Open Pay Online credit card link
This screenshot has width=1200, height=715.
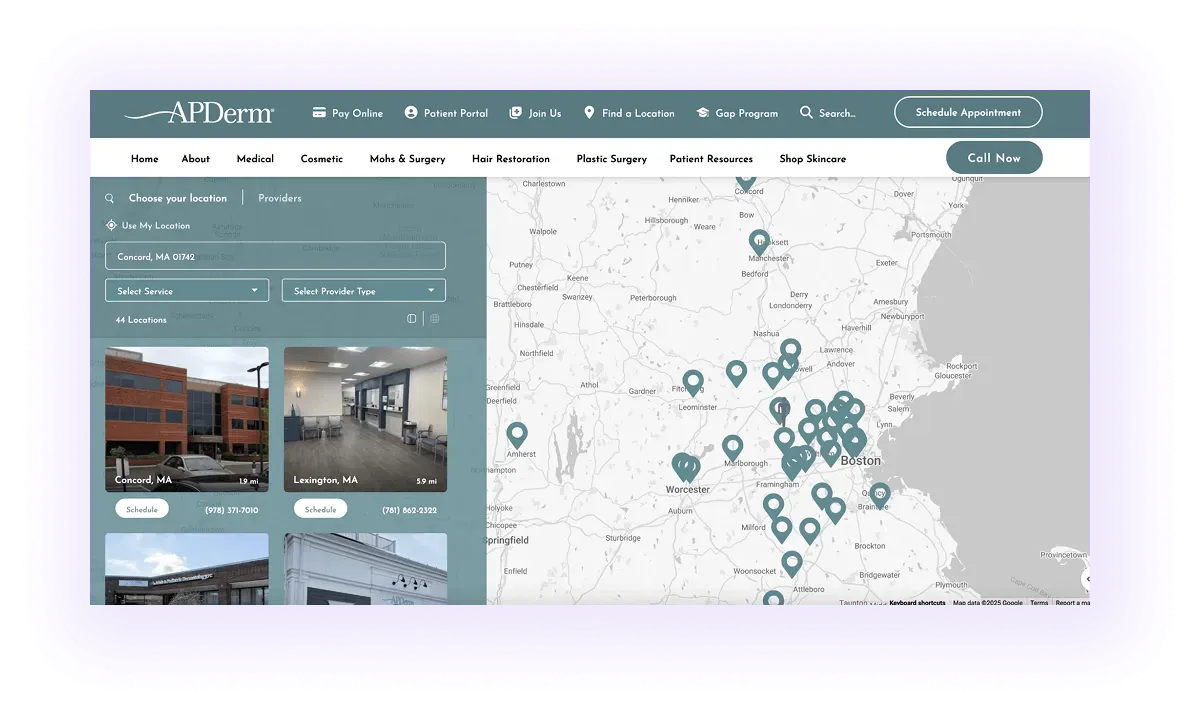[347, 113]
